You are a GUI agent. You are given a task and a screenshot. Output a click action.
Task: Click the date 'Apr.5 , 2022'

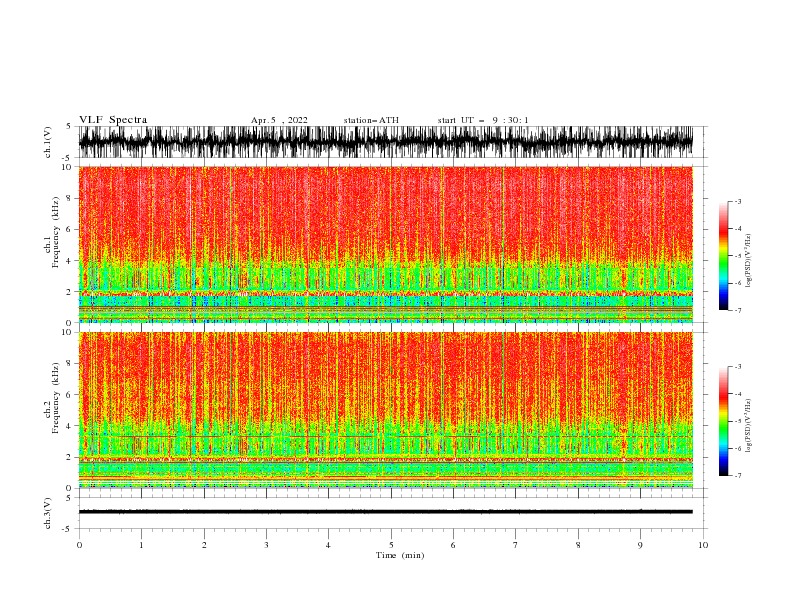(279, 120)
